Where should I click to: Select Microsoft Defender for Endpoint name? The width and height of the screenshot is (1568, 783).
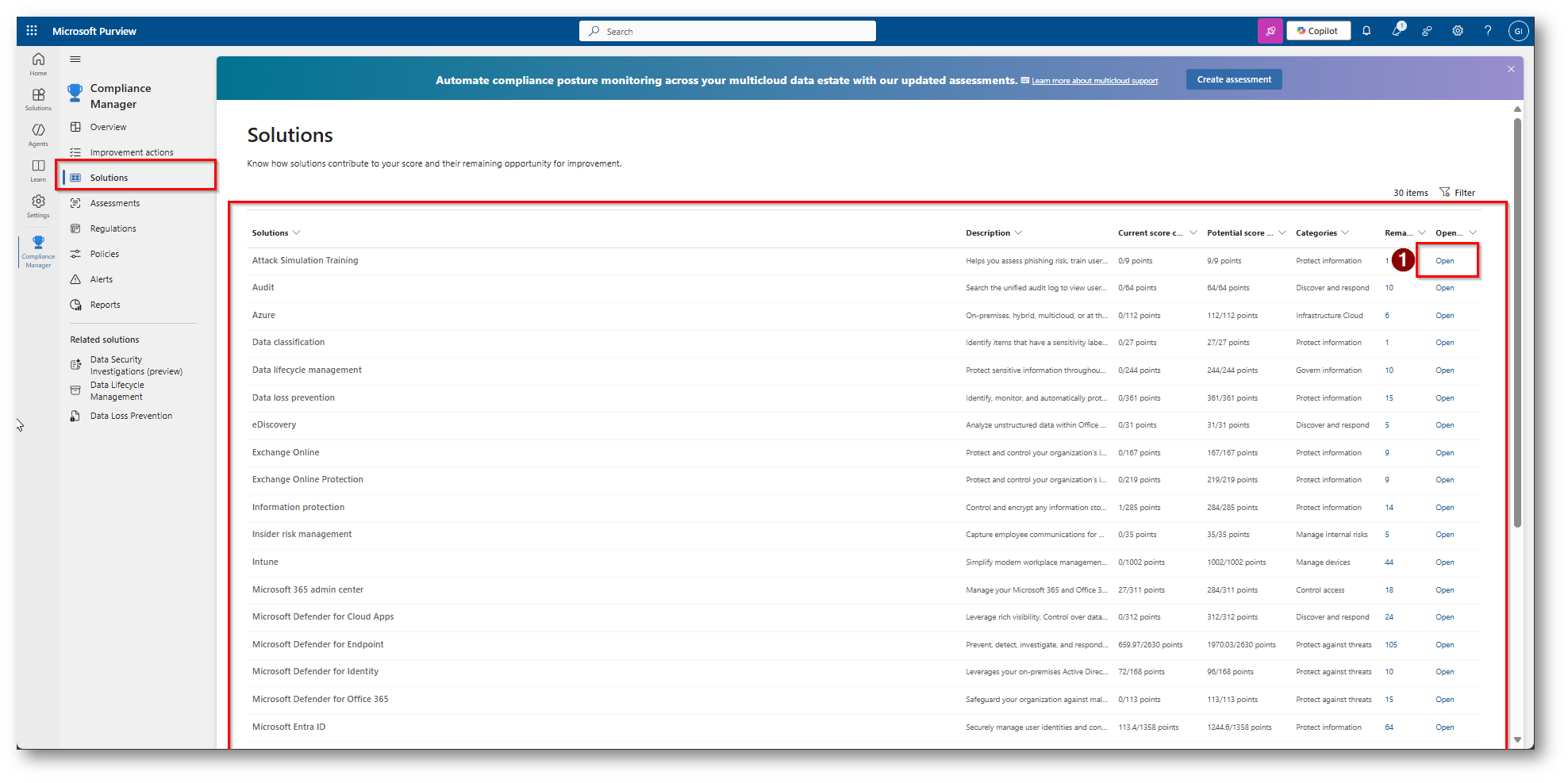(x=317, y=645)
